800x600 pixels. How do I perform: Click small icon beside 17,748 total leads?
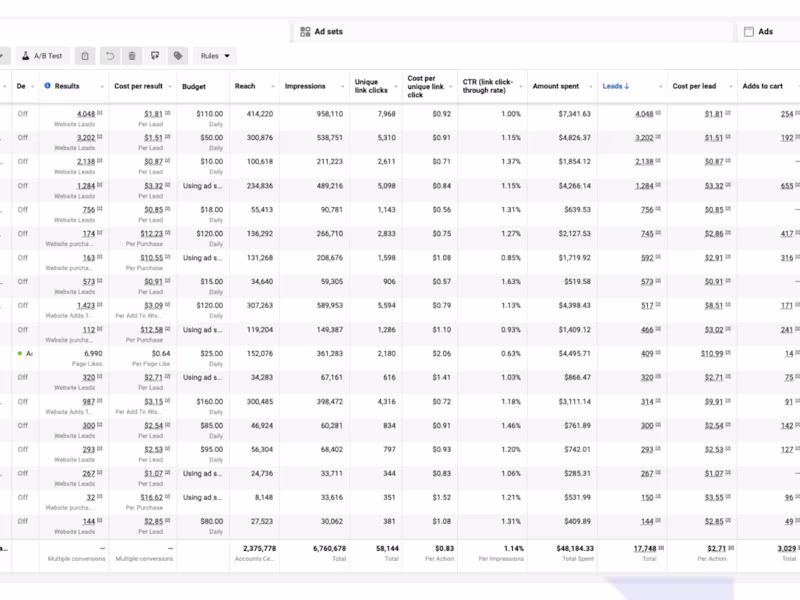(x=661, y=547)
